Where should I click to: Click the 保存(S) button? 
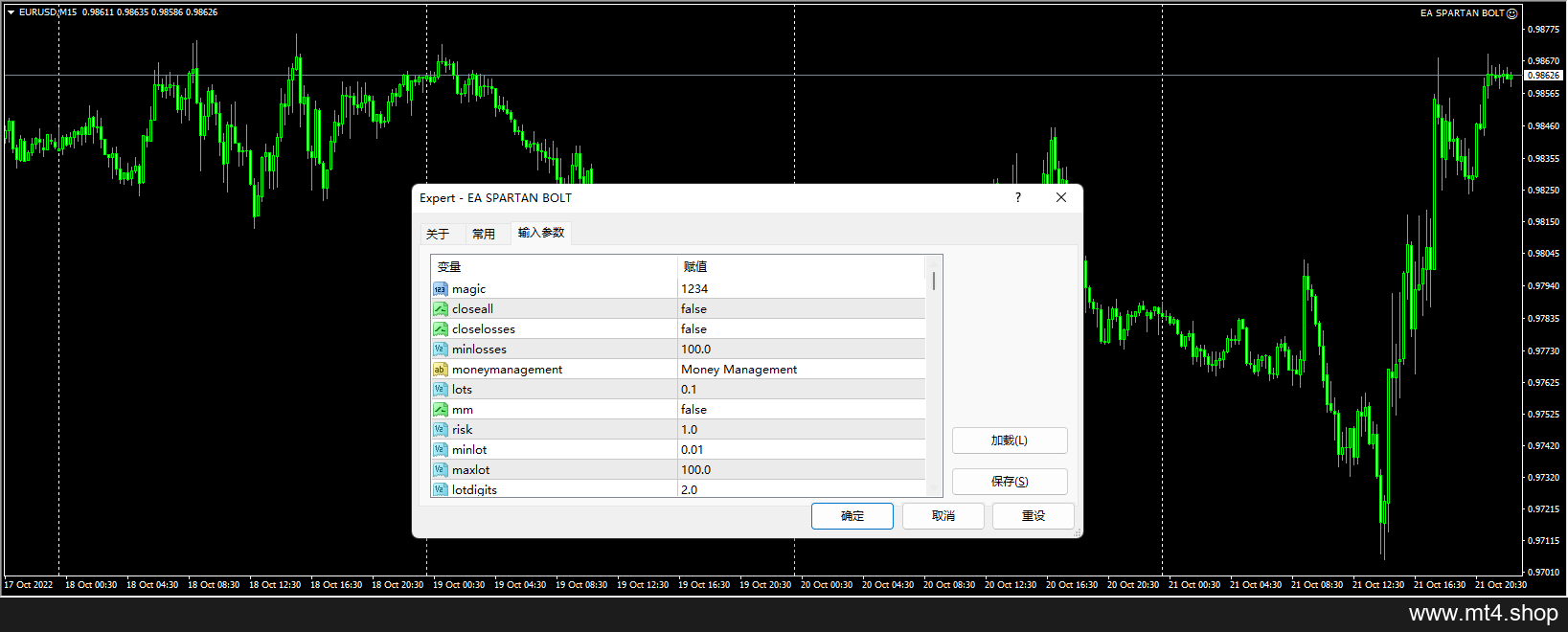1010,482
